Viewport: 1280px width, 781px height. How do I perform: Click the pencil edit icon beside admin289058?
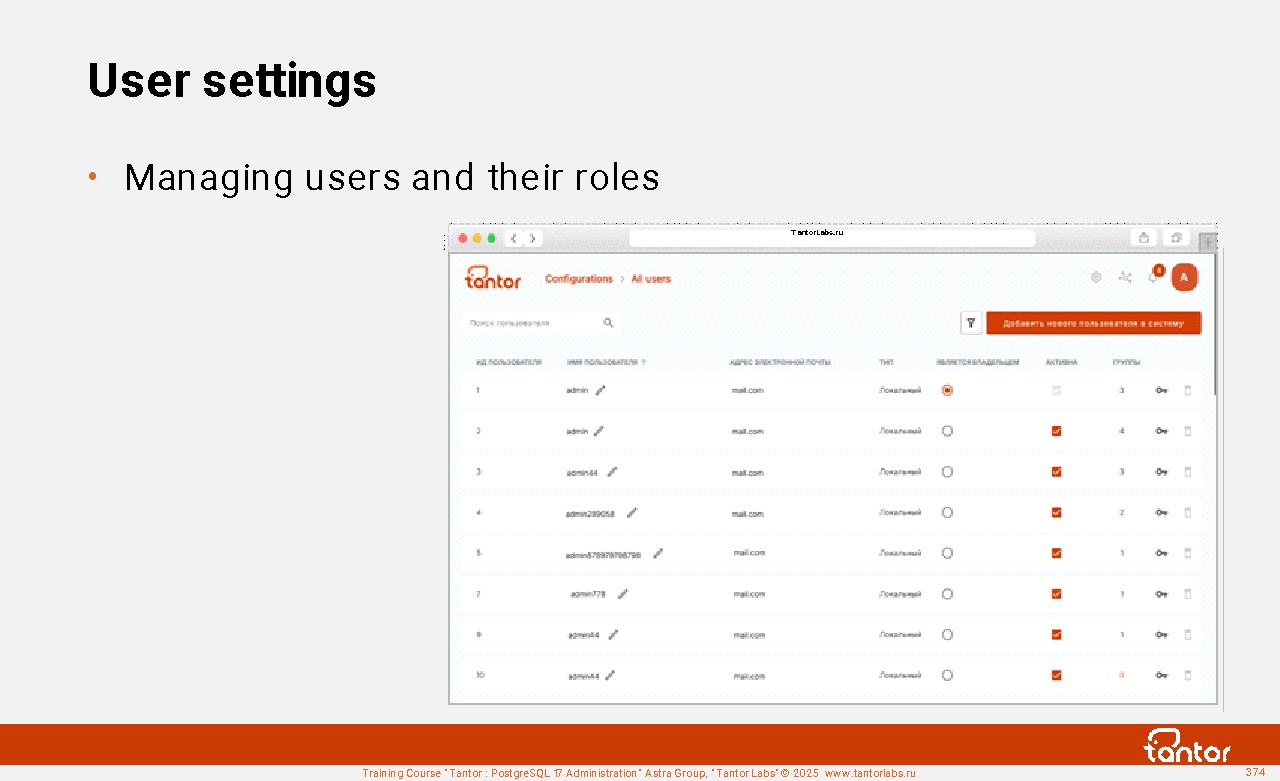[631, 513]
